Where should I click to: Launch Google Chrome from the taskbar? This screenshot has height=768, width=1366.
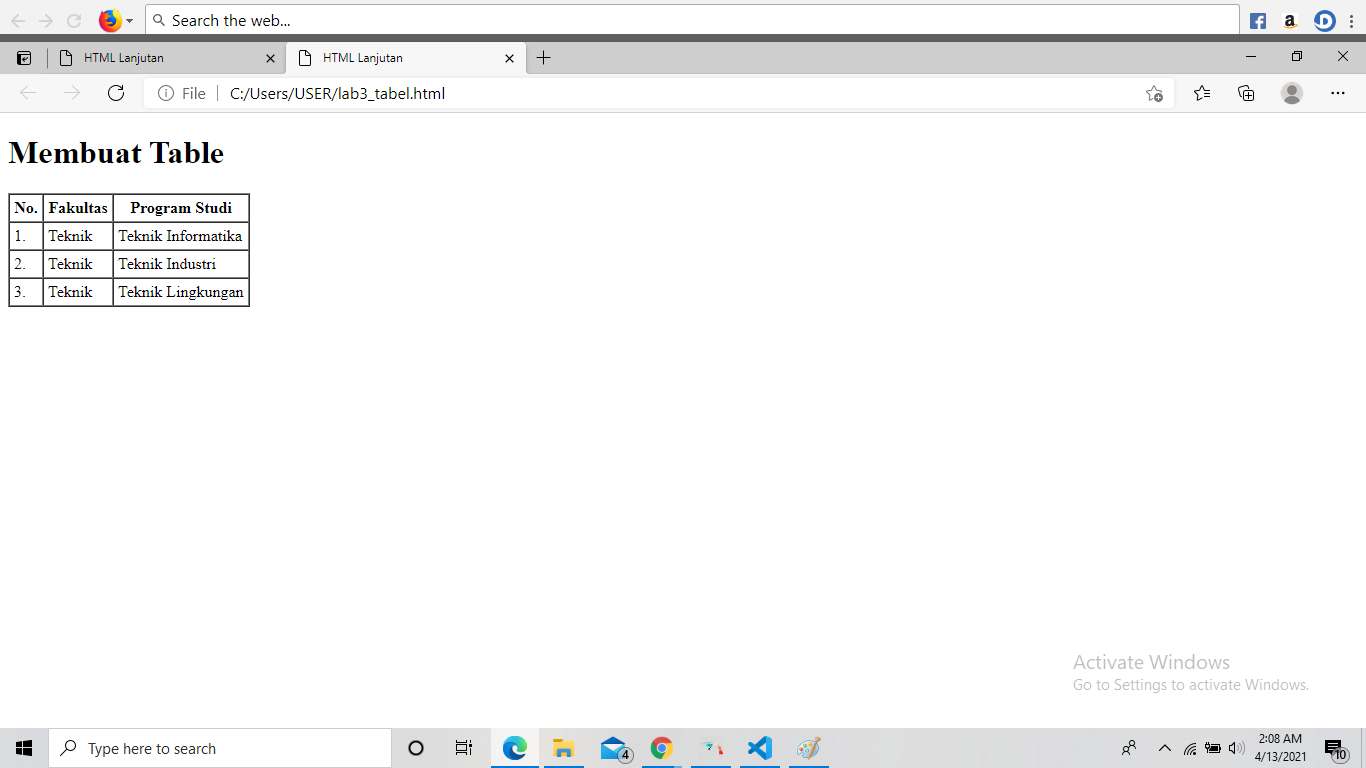click(x=661, y=747)
